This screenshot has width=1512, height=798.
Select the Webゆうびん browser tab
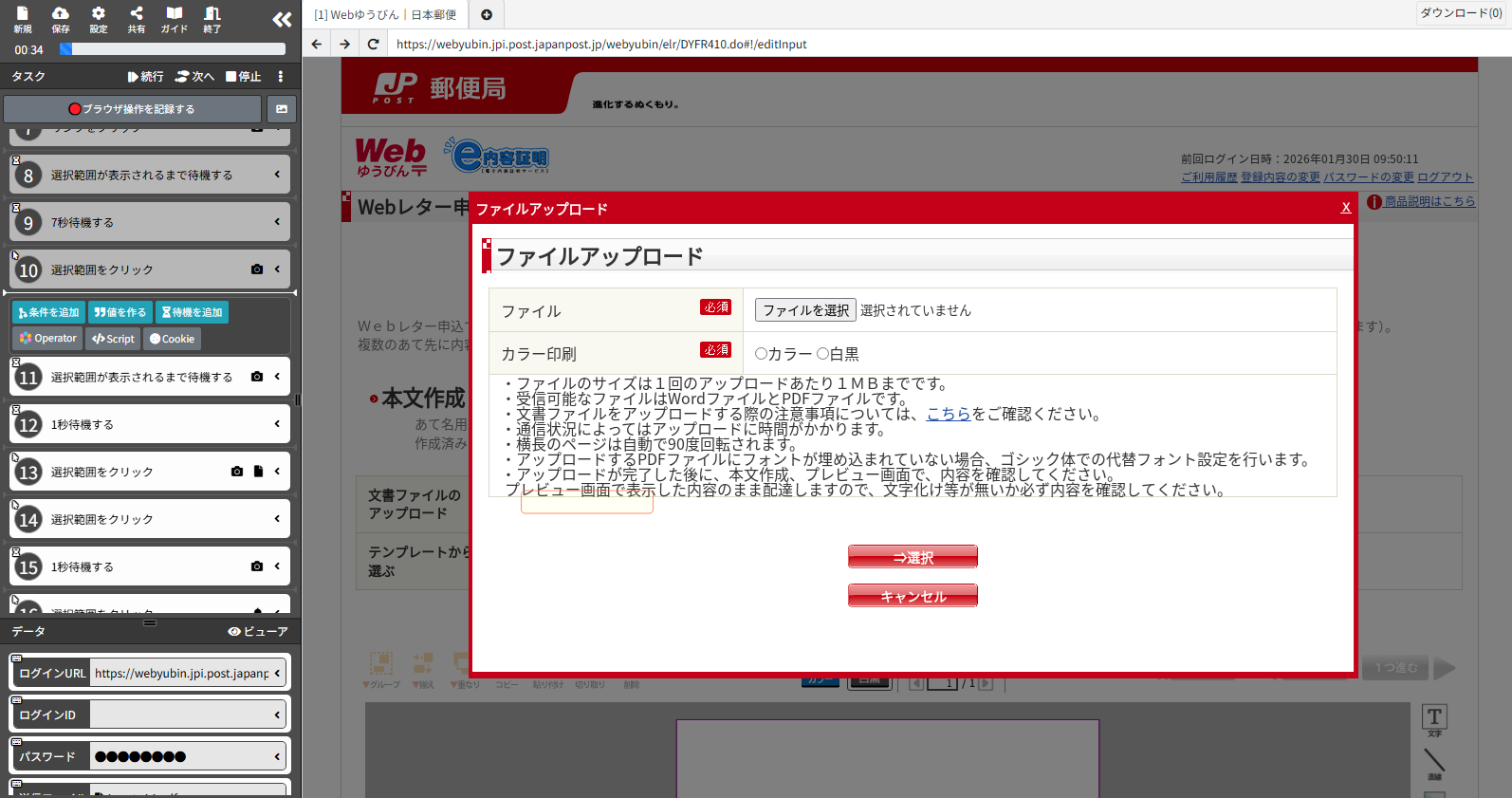click(x=385, y=14)
